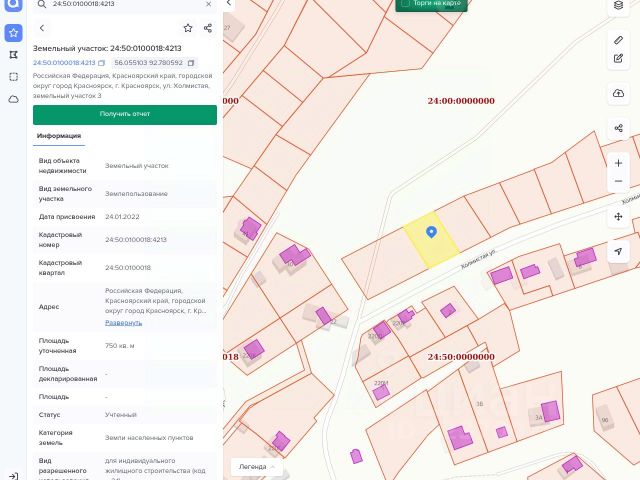Copy cadastral number 24:50:0100018:4213
Viewport: 640px width, 480px height.
tap(102, 63)
